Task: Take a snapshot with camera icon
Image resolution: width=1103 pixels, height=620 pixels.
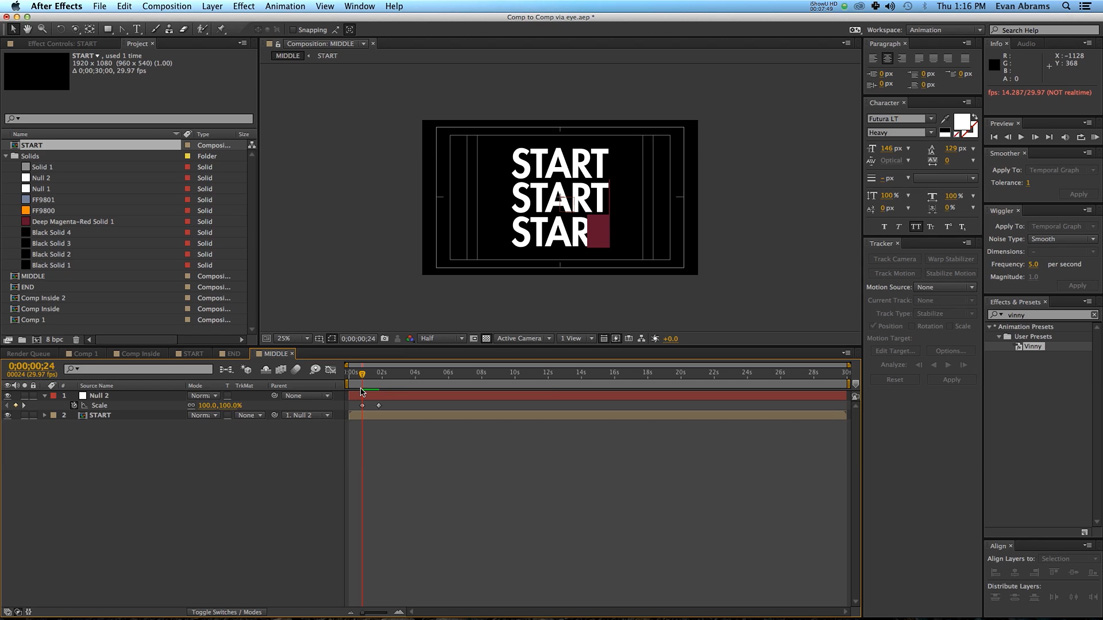Action: [385, 339]
